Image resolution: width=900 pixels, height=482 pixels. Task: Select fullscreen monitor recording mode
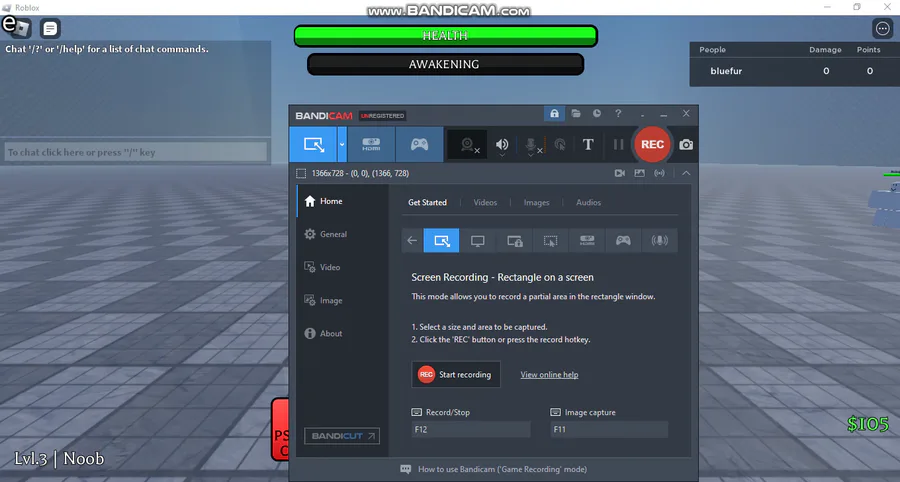click(478, 240)
